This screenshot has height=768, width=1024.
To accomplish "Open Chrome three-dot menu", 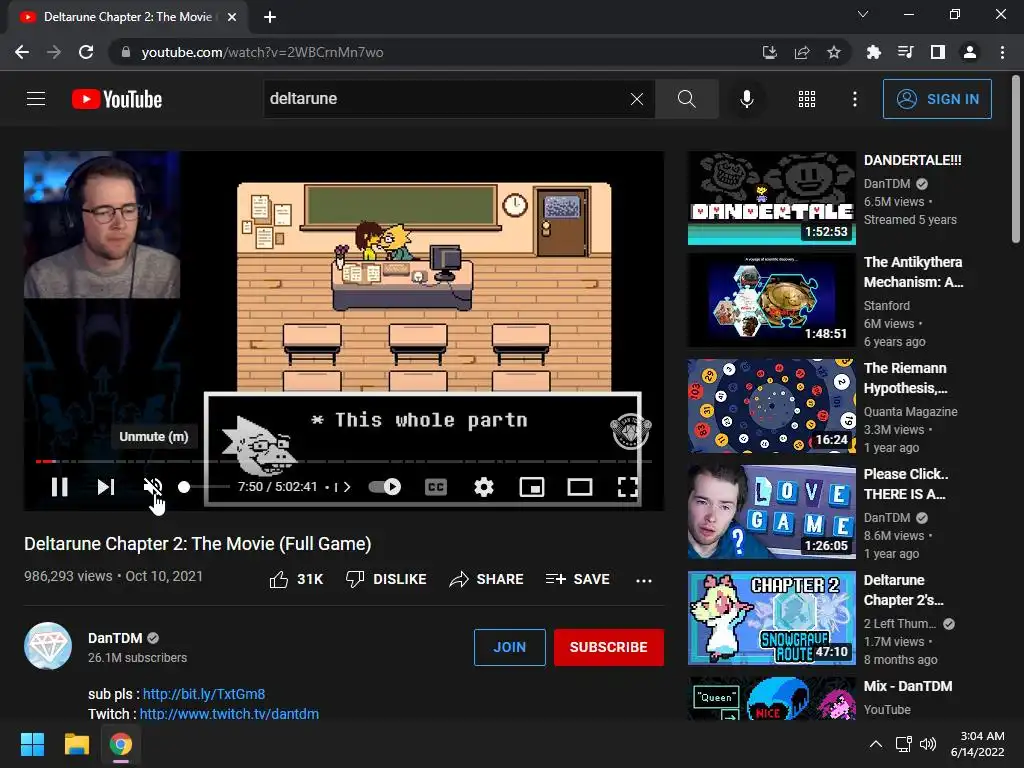I will click(x=1002, y=52).
